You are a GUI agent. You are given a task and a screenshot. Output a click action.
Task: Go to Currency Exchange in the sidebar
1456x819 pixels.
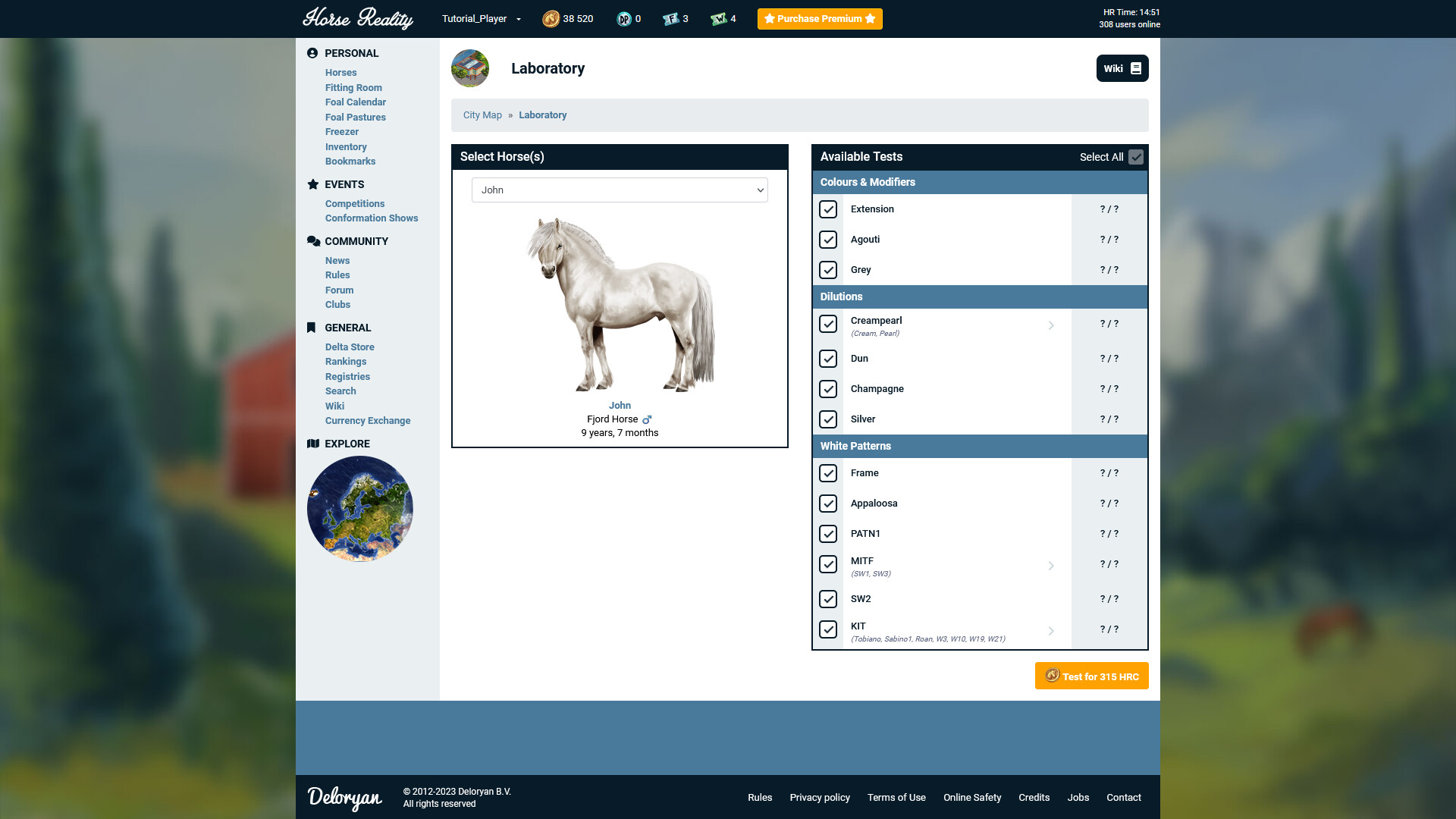coord(368,420)
